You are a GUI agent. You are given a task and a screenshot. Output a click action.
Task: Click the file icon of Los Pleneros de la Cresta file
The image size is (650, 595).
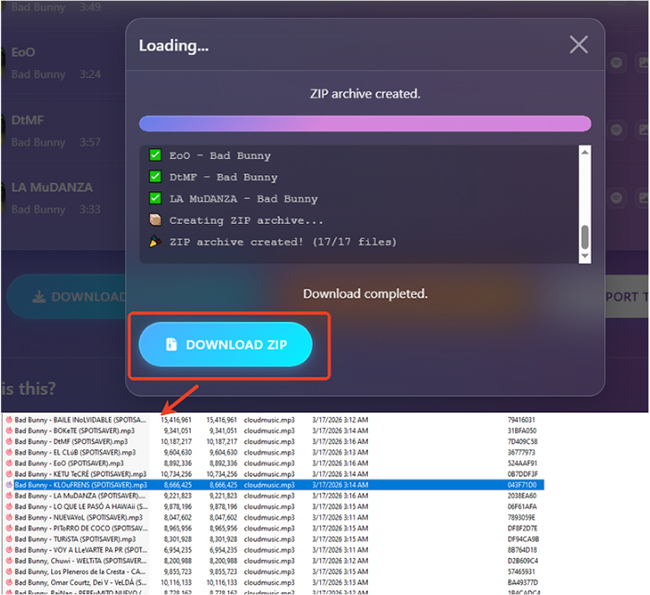tap(9, 571)
